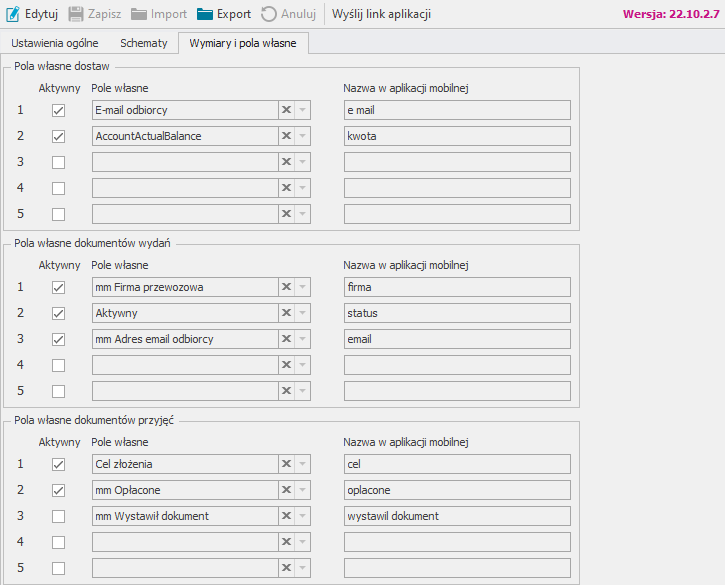Uncheck Aktywny for E-mail odbiorcy row
725x585 pixels.
click(x=58, y=110)
